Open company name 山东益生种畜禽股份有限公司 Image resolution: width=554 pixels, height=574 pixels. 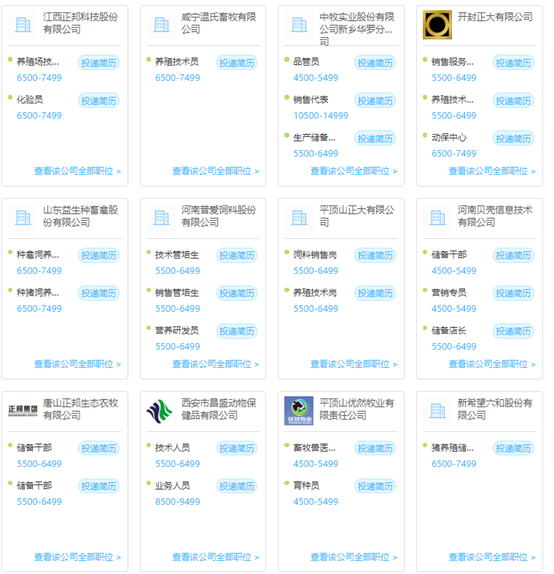coord(81,216)
